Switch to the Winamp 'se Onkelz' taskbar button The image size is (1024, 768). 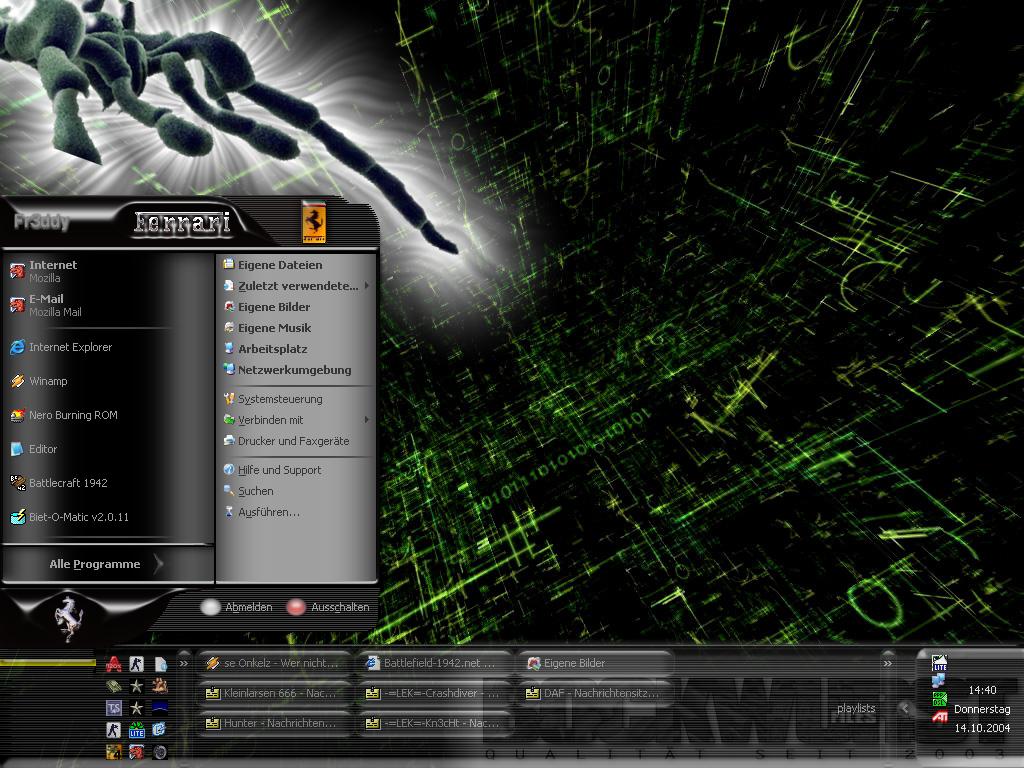(x=274, y=663)
